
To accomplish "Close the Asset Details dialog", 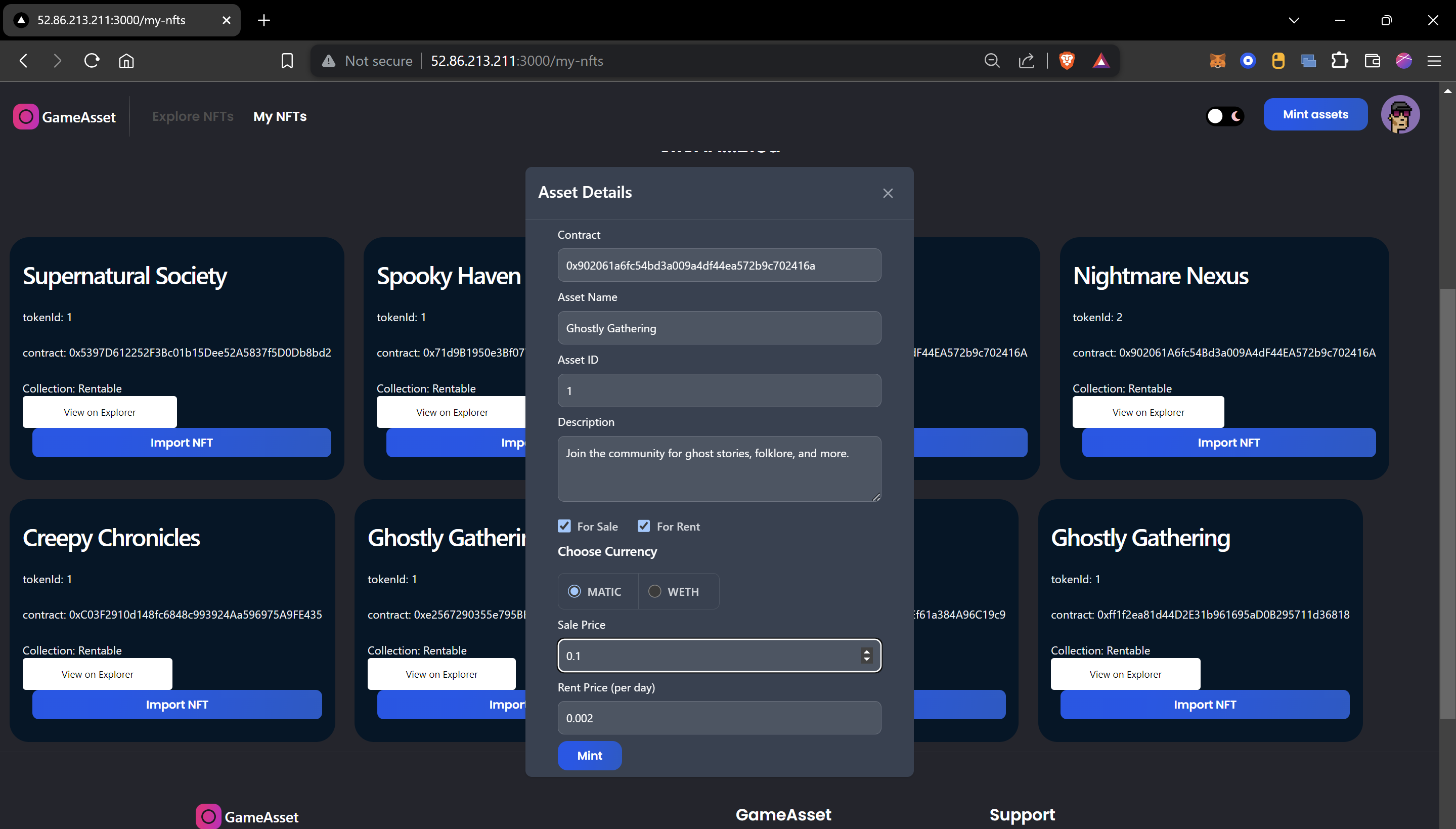I will 888,194.
